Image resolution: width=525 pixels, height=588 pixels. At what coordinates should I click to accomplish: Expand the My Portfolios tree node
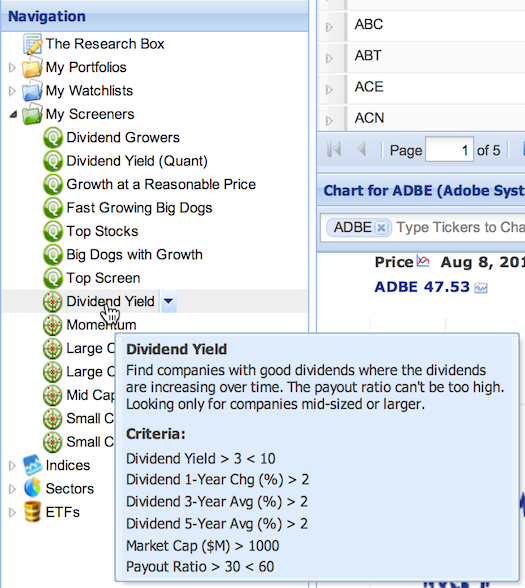(x=12, y=68)
